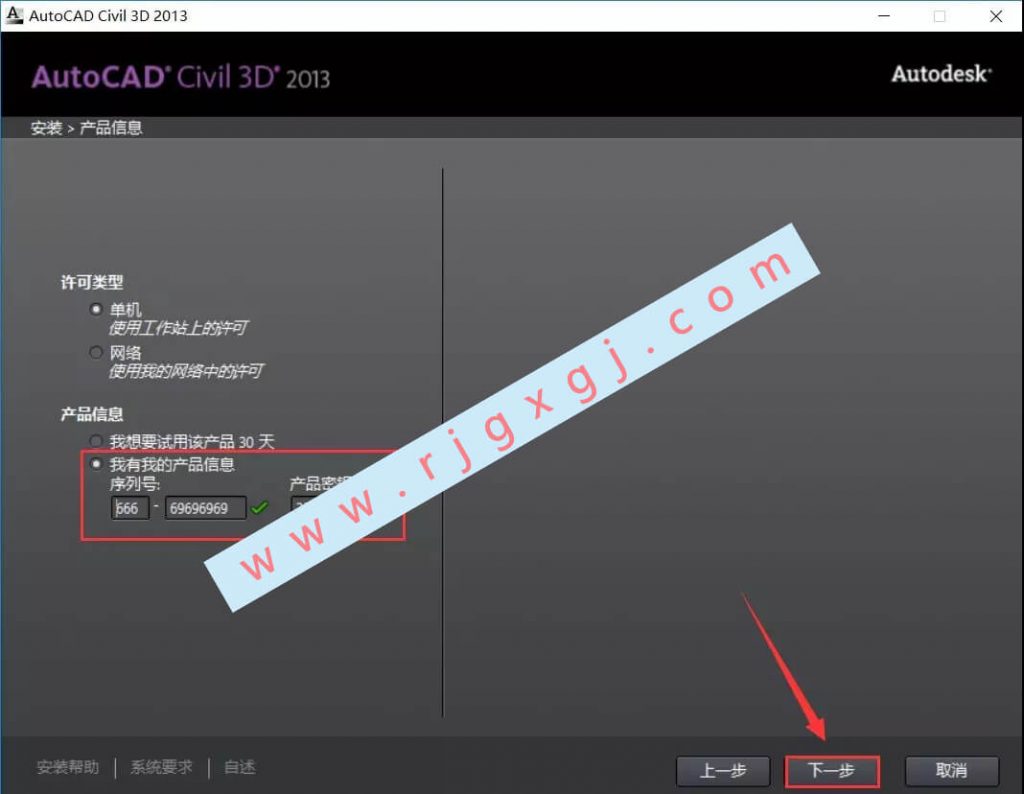Click the 产品信息 section heading
Screen dimensions: 1024x794
pyautogui.click(x=92, y=414)
